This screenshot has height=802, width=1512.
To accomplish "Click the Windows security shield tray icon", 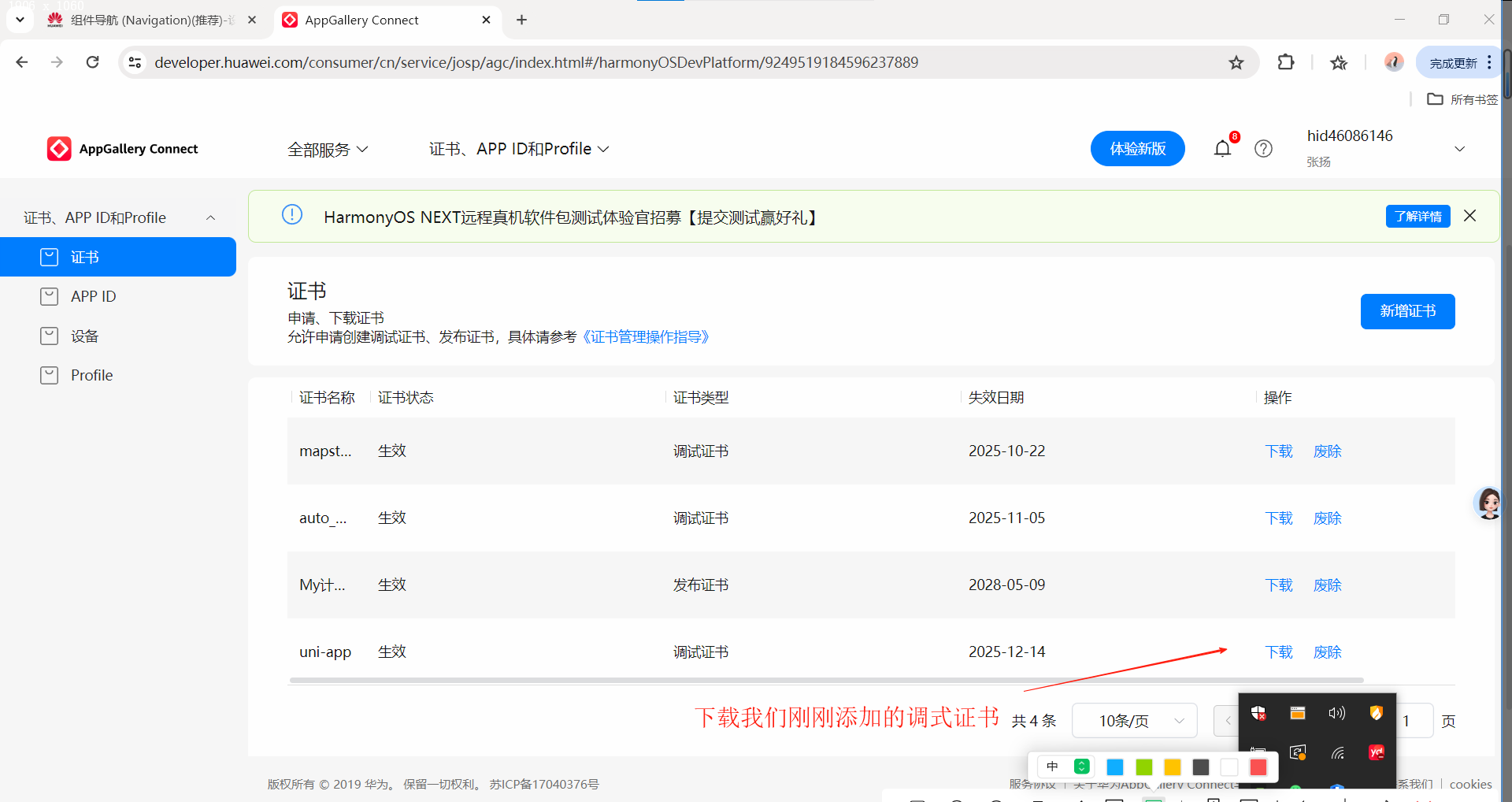I will coord(1258,714).
